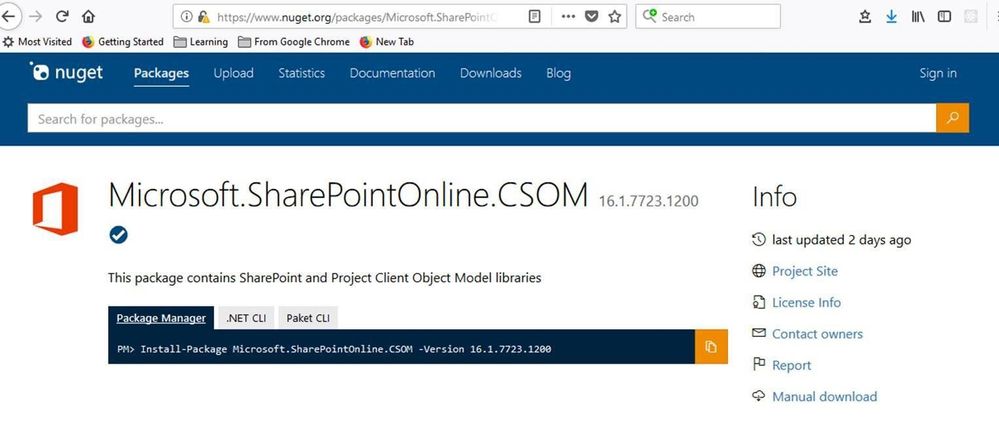Open the Documentation menu item

click(392, 73)
